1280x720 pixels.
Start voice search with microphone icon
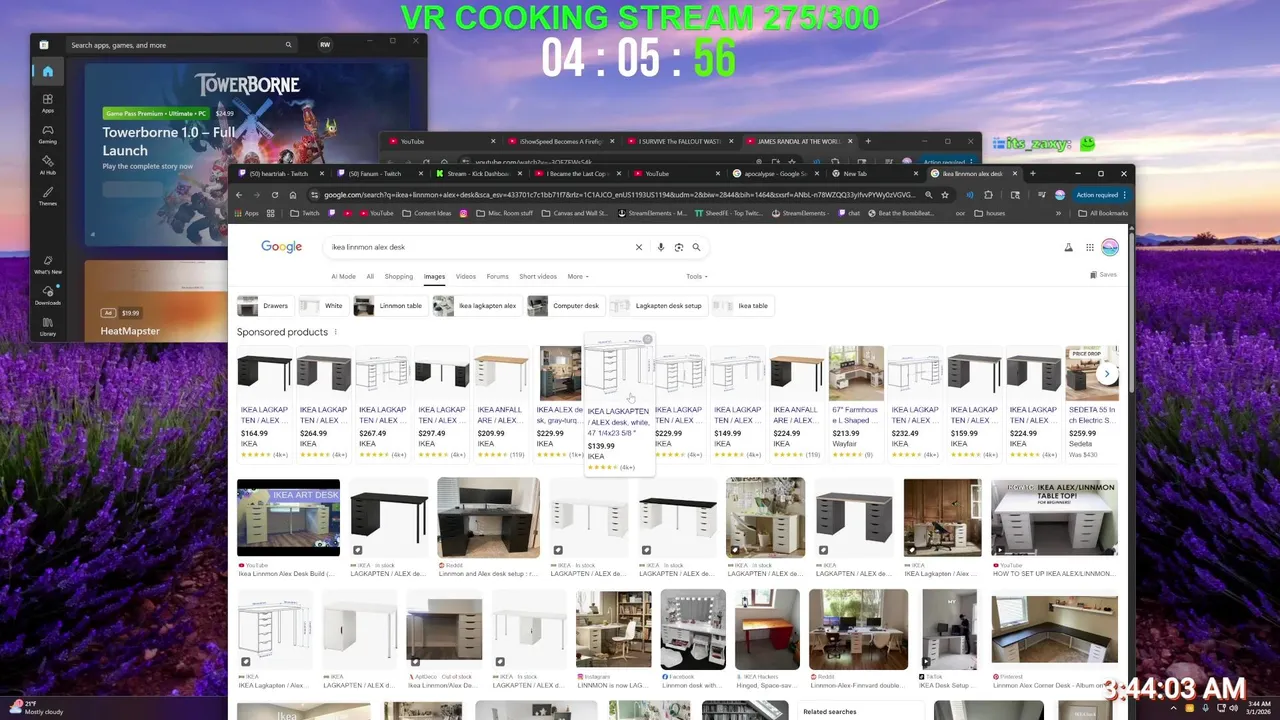click(660, 247)
